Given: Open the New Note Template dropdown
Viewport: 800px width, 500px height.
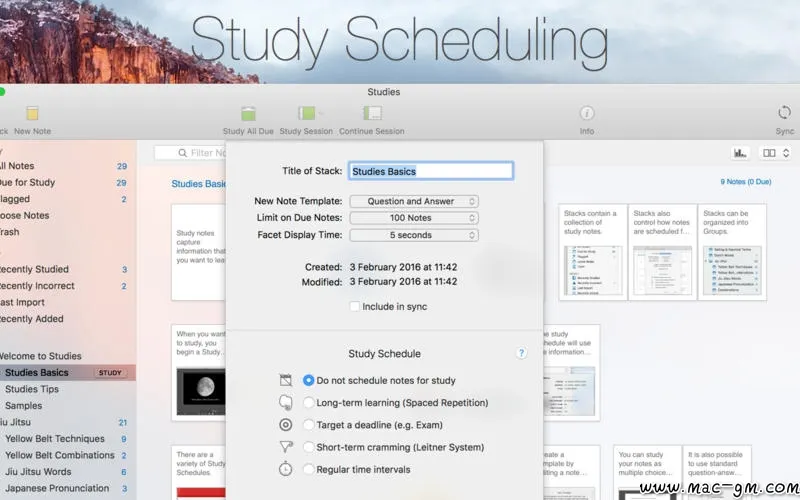Looking at the screenshot, I should (414, 201).
